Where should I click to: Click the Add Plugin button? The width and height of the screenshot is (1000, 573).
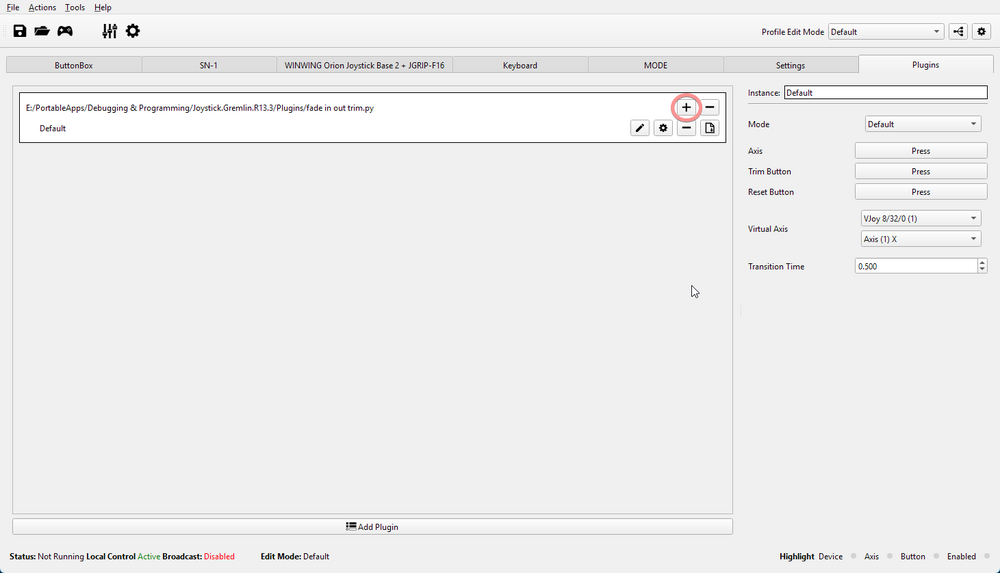[372, 526]
